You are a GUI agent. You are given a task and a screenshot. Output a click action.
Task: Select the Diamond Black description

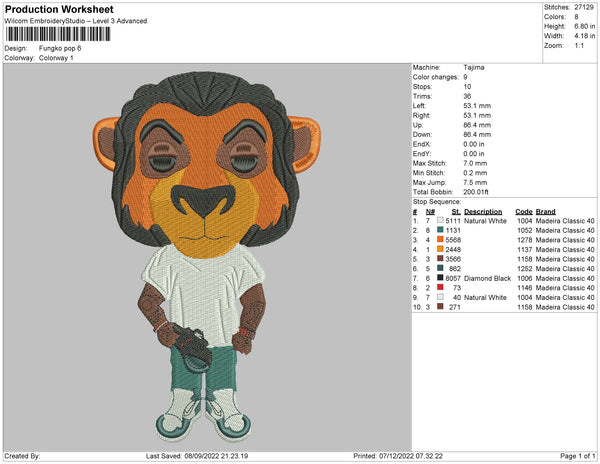click(488, 278)
